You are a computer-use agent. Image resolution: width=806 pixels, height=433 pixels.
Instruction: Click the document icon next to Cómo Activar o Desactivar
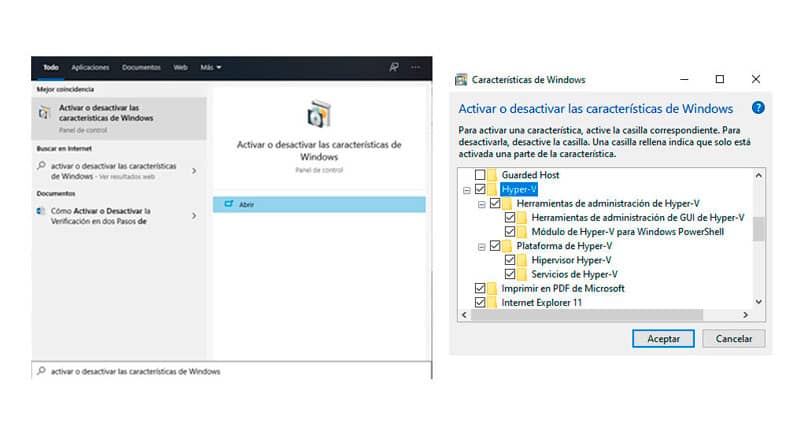click(41, 211)
